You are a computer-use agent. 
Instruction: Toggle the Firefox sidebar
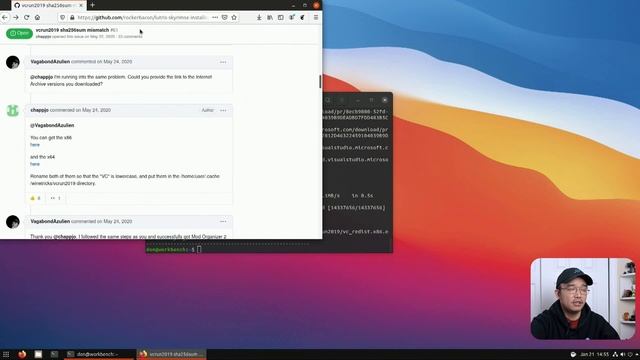[x=281, y=18]
